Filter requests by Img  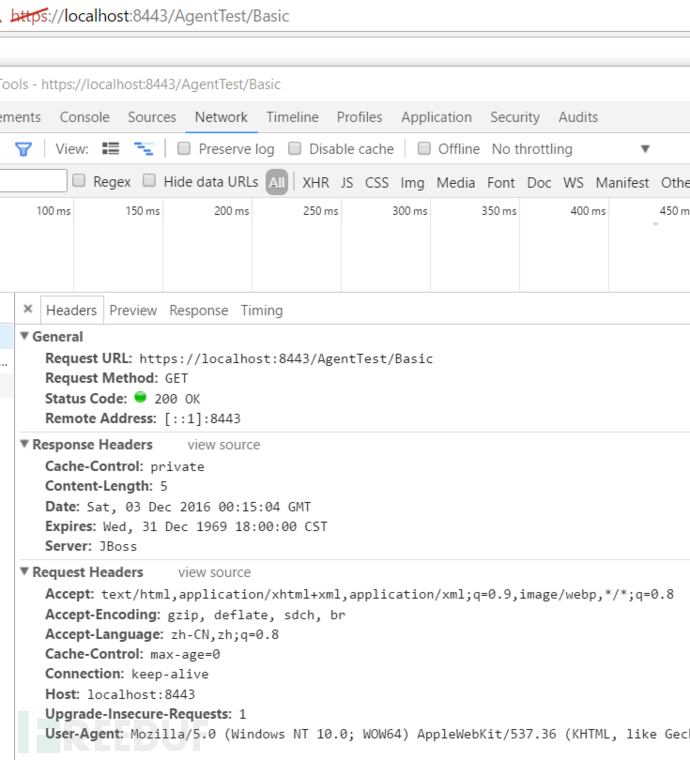point(412,183)
